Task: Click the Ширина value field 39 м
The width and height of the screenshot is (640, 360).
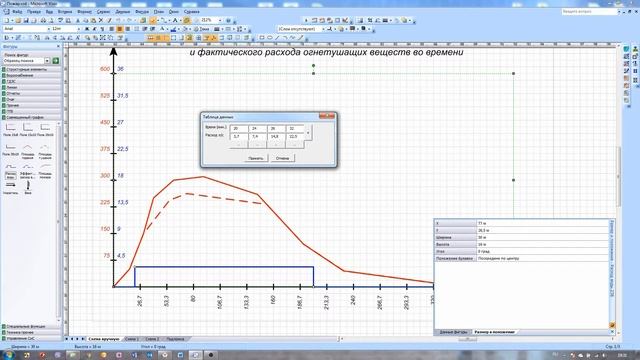Action: [x=542, y=238]
